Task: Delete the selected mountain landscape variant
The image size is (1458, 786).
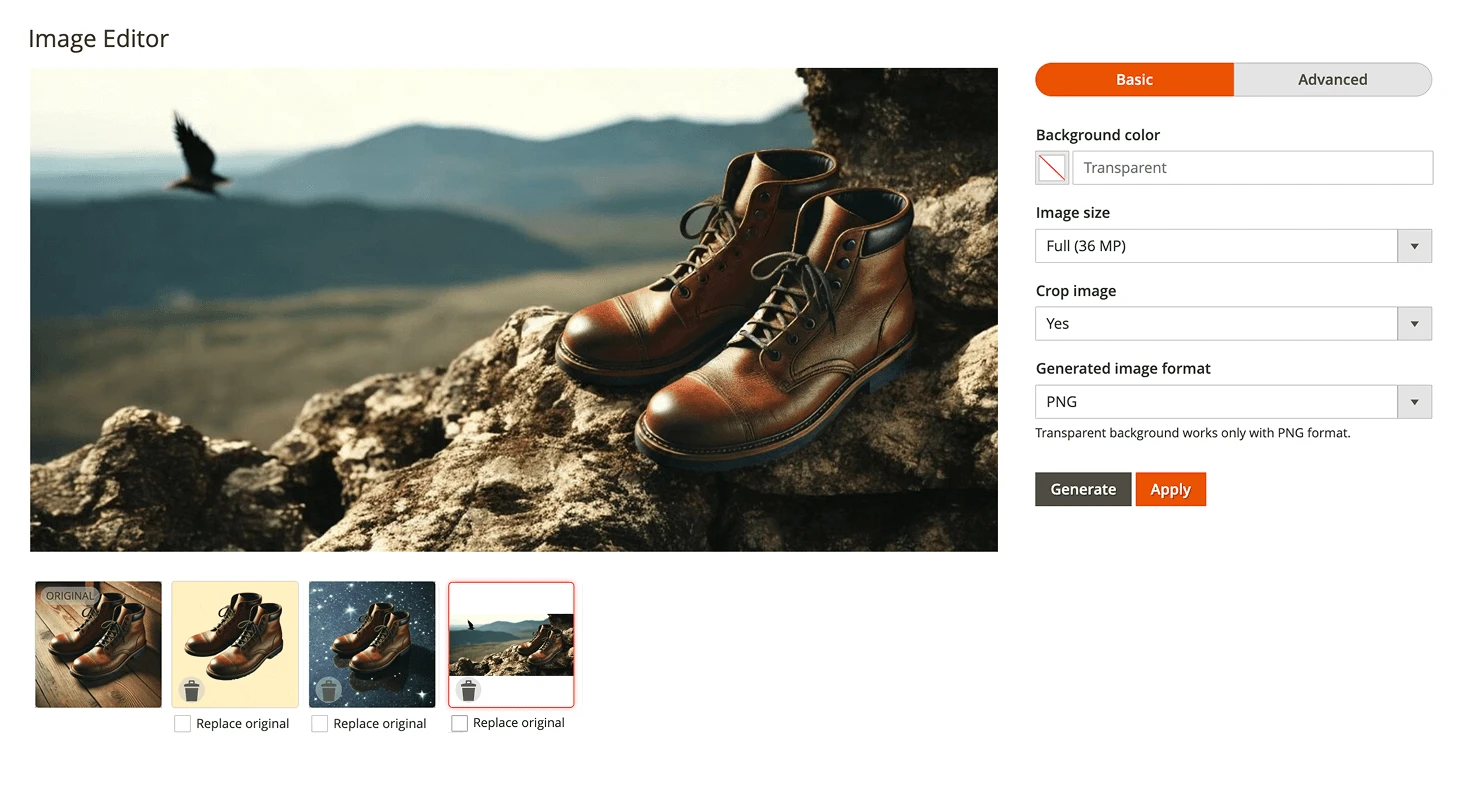Action: (x=467, y=690)
